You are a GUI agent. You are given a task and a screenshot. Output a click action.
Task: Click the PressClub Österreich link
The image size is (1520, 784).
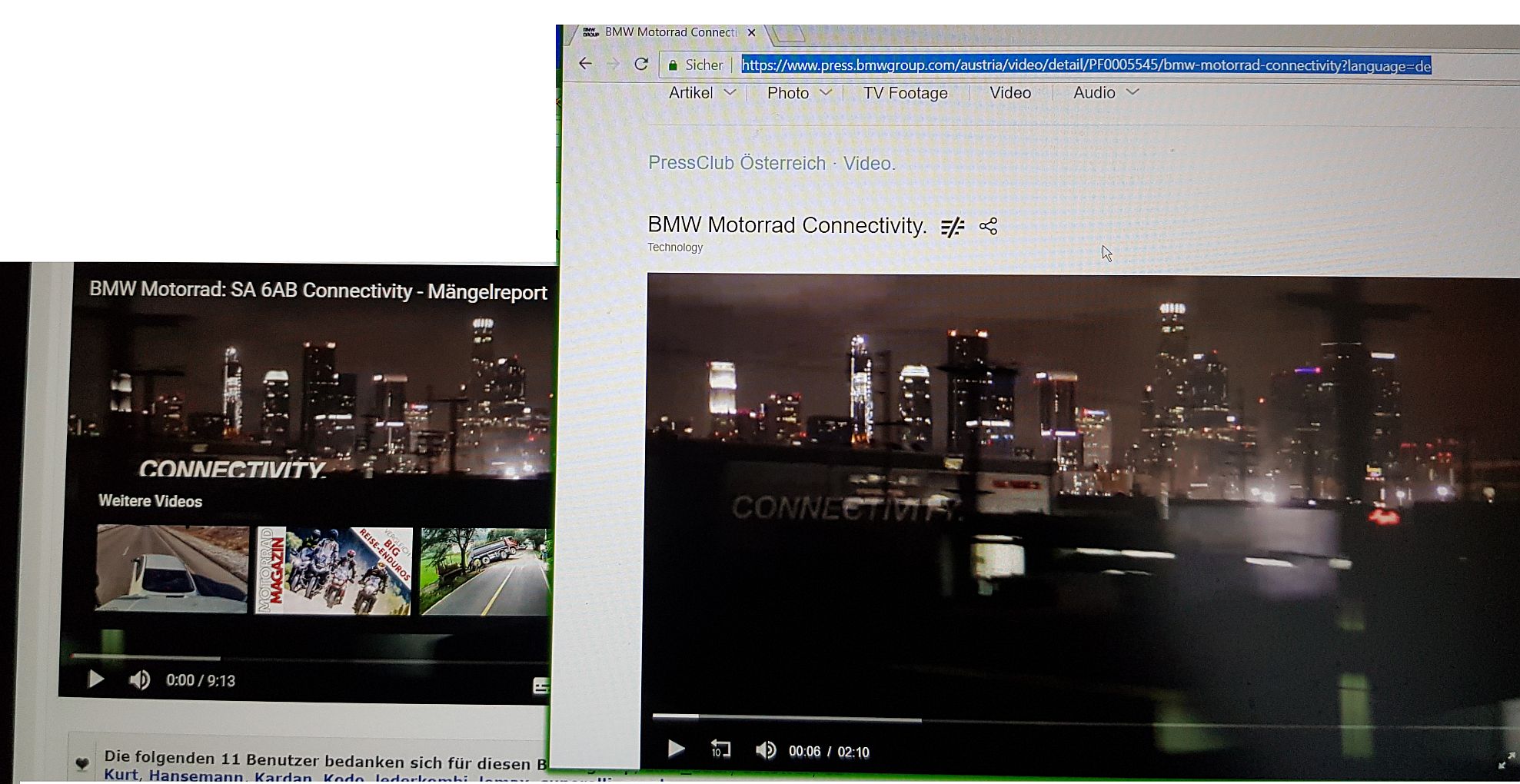tap(737, 163)
